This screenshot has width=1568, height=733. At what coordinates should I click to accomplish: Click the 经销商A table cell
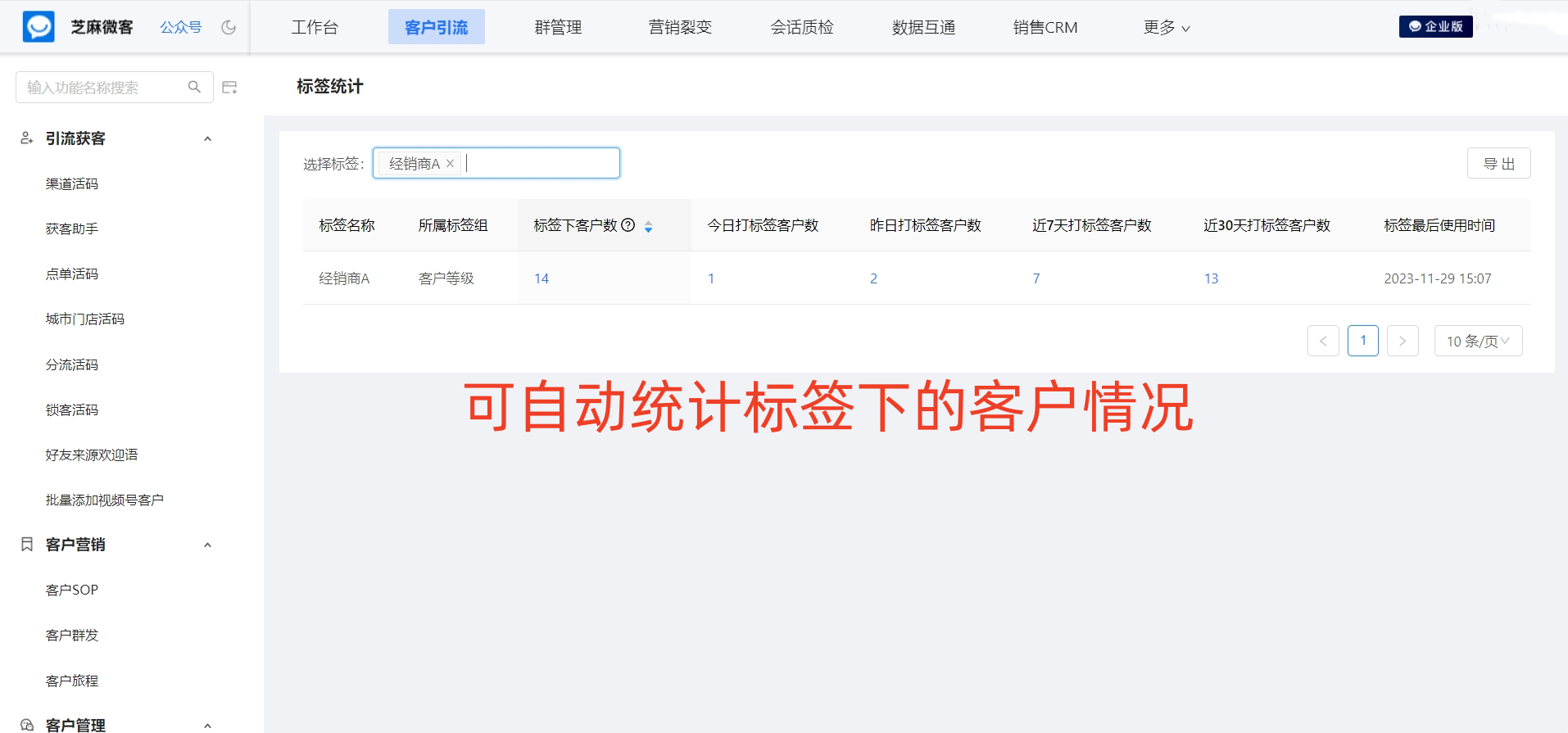(344, 278)
